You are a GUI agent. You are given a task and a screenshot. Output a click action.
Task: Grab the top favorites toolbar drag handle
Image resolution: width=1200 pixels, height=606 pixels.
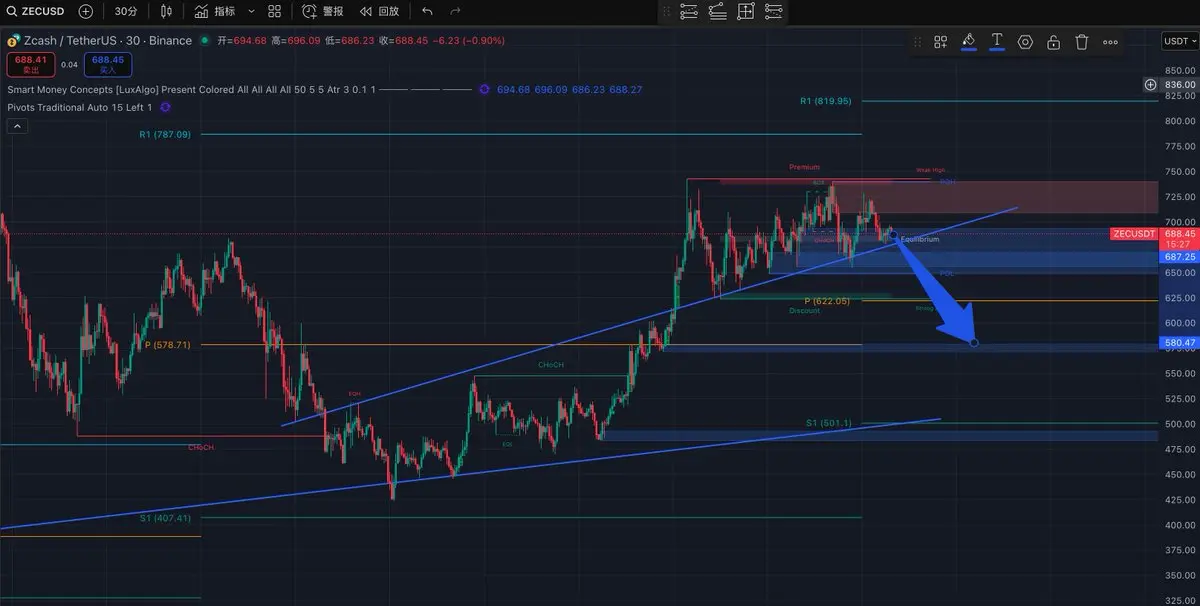(x=666, y=12)
